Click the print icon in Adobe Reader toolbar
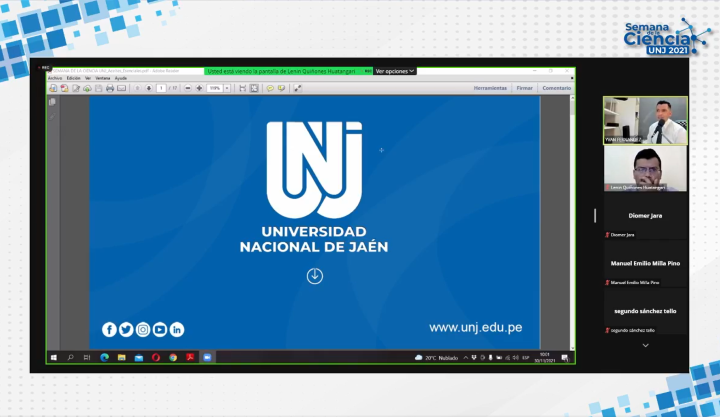The width and height of the screenshot is (720, 417). click(x=109, y=88)
